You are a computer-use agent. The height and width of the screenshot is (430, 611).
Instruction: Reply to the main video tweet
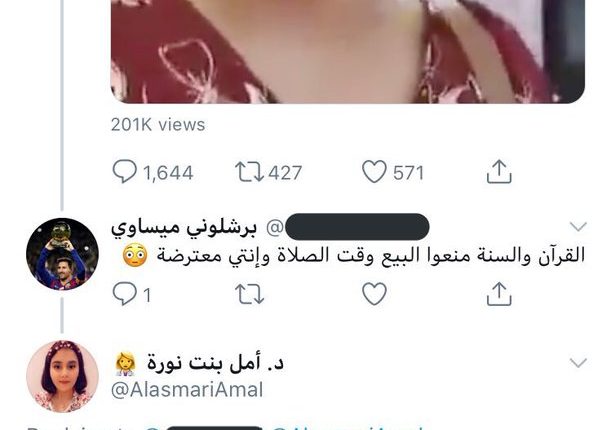125,172
